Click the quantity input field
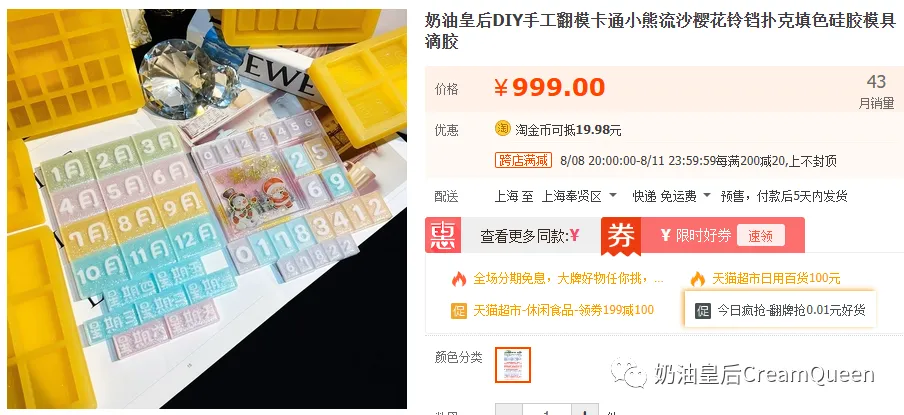 tap(547, 410)
